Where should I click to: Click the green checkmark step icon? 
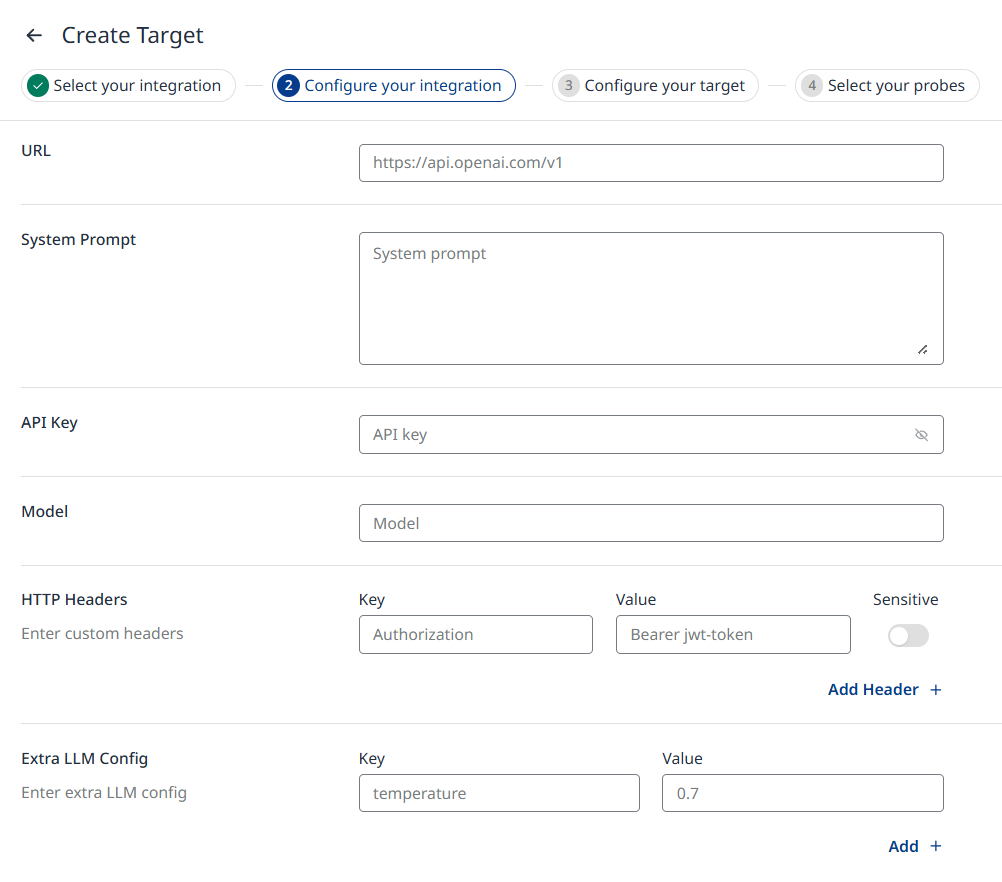point(38,86)
